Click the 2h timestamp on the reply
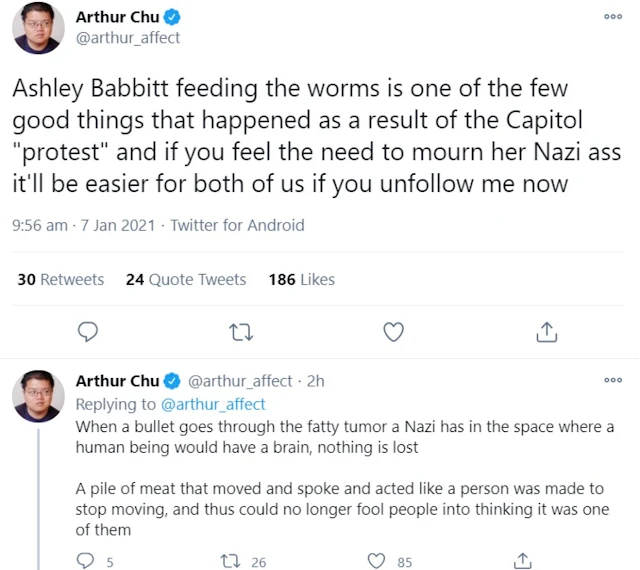The image size is (640, 570). coord(315,381)
